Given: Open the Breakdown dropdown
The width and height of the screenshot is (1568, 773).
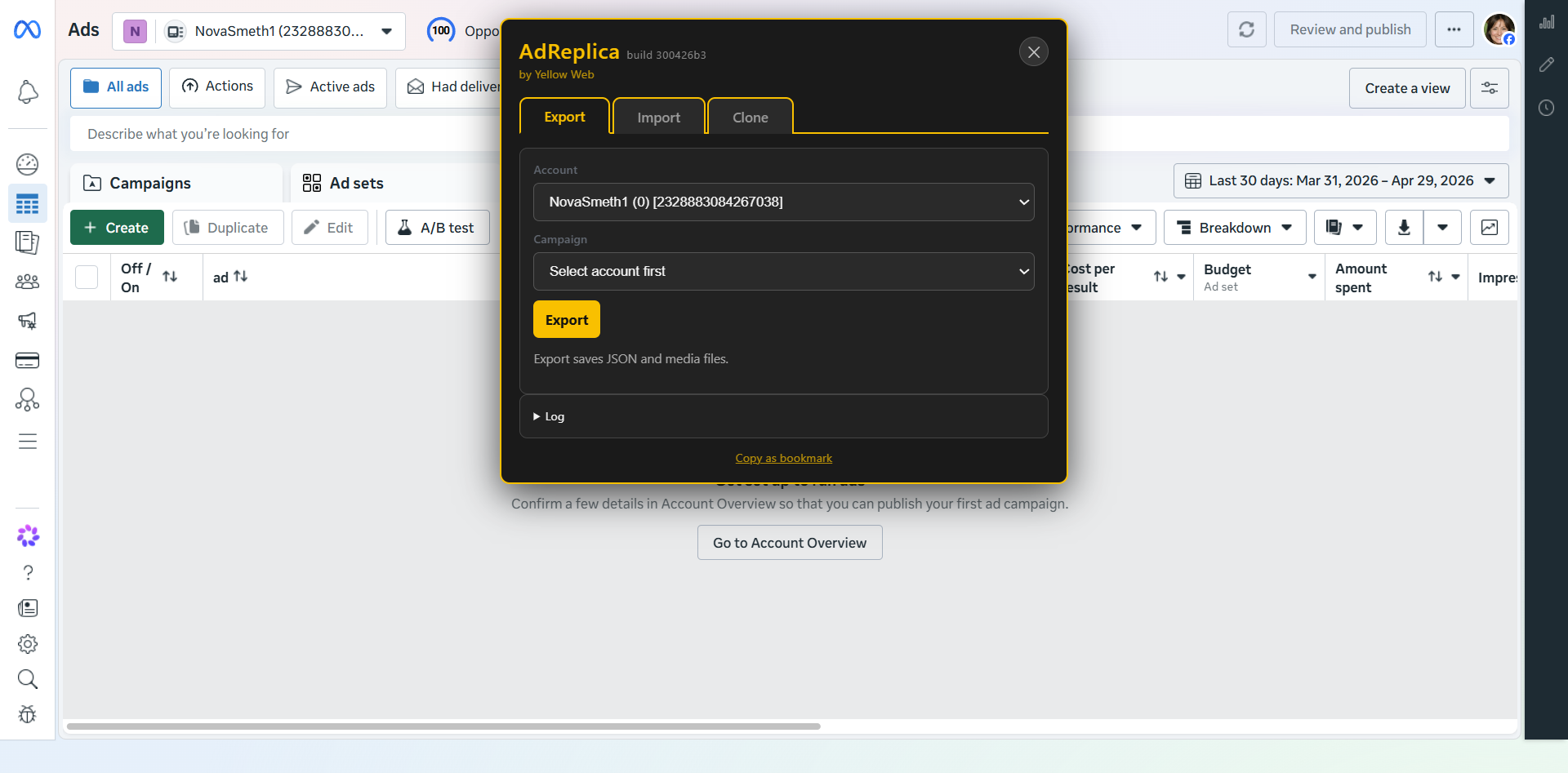Looking at the screenshot, I should pyautogui.click(x=1235, y=228).
